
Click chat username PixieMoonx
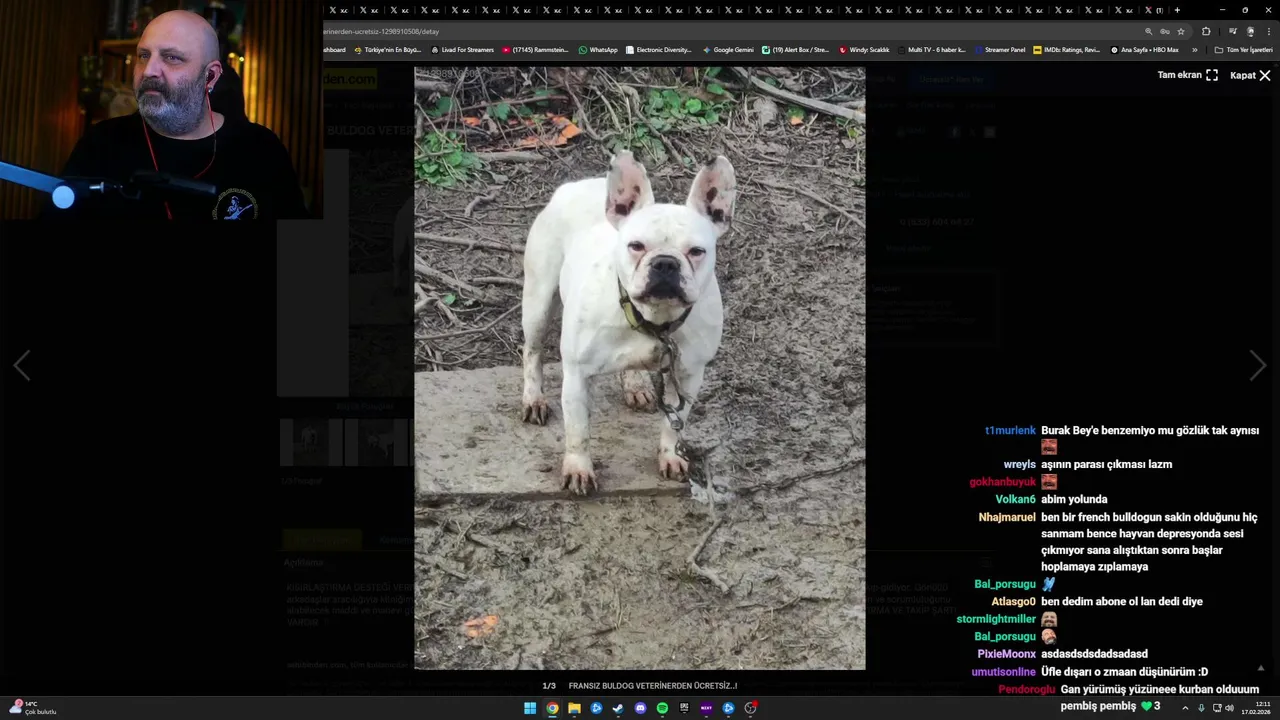[1007, 654]
